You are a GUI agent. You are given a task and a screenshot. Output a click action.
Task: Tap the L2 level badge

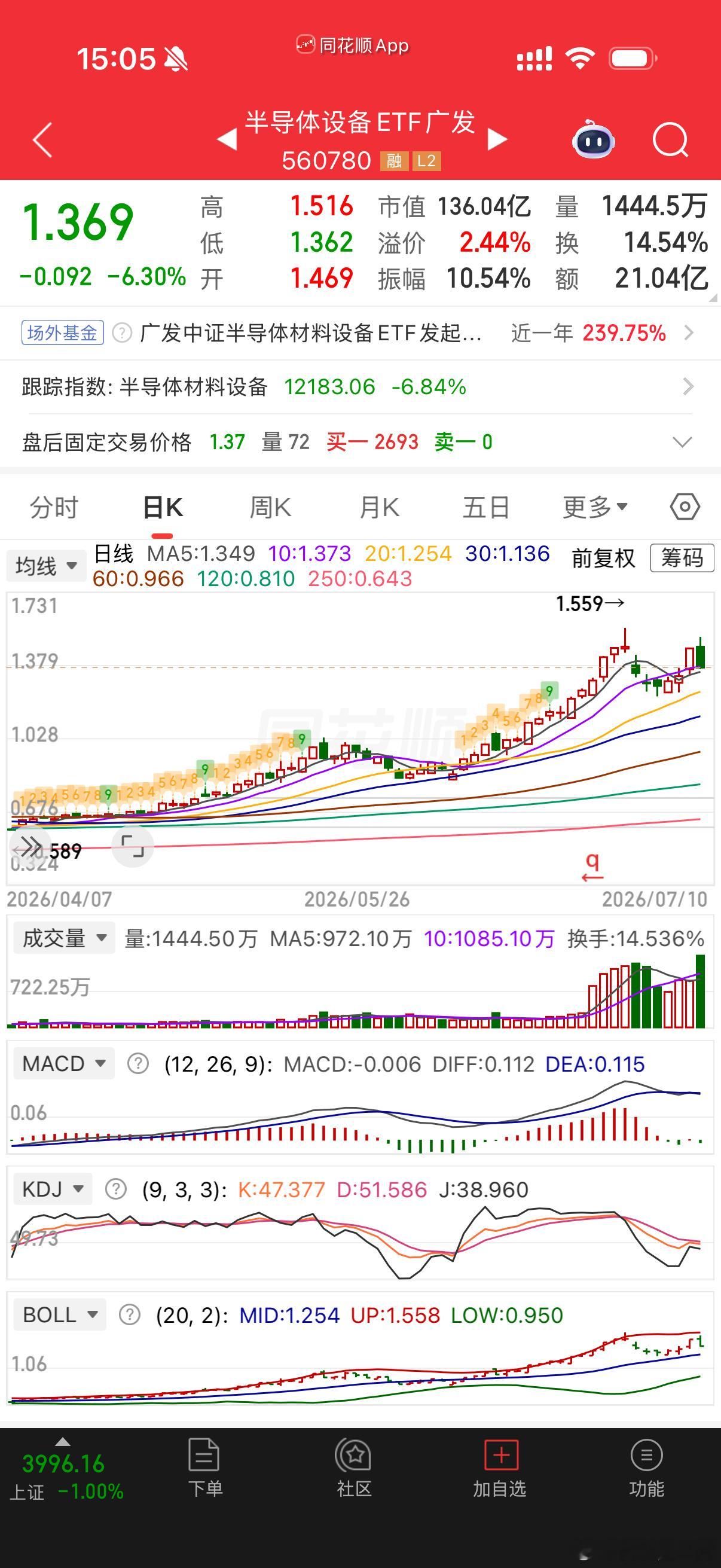tap(426, 161)
